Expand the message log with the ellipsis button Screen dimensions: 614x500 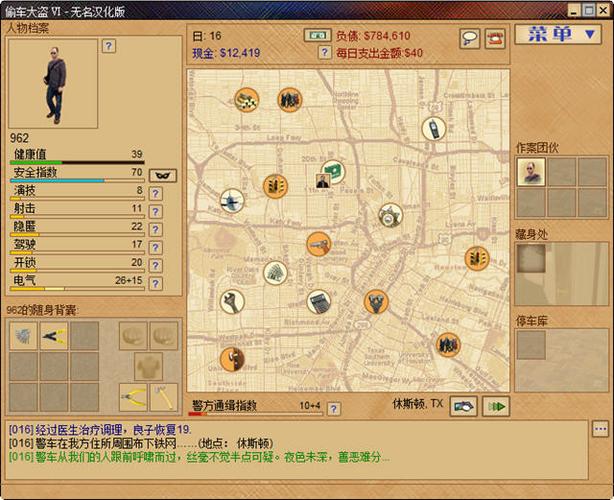click(600, 428)
